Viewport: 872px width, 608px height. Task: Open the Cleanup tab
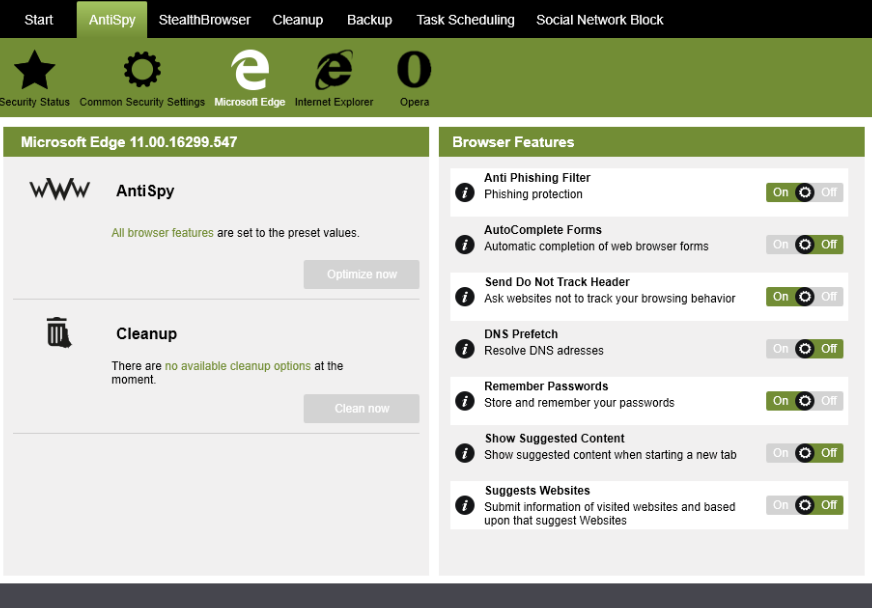pos(298,20)
